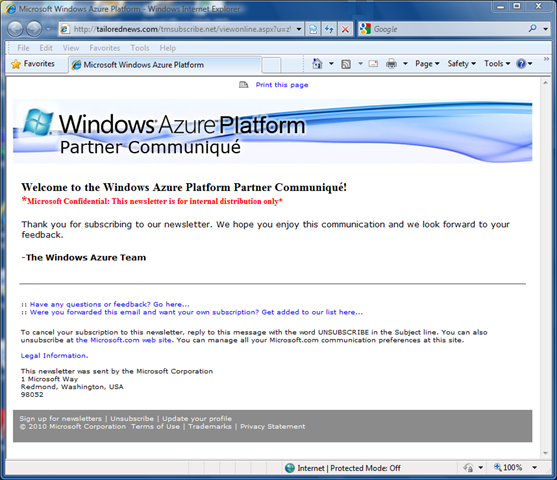The height and width of the screenshot is (480, 557).
Task: Open the Terms of Use footer link
Action: (x=155, y=426)
